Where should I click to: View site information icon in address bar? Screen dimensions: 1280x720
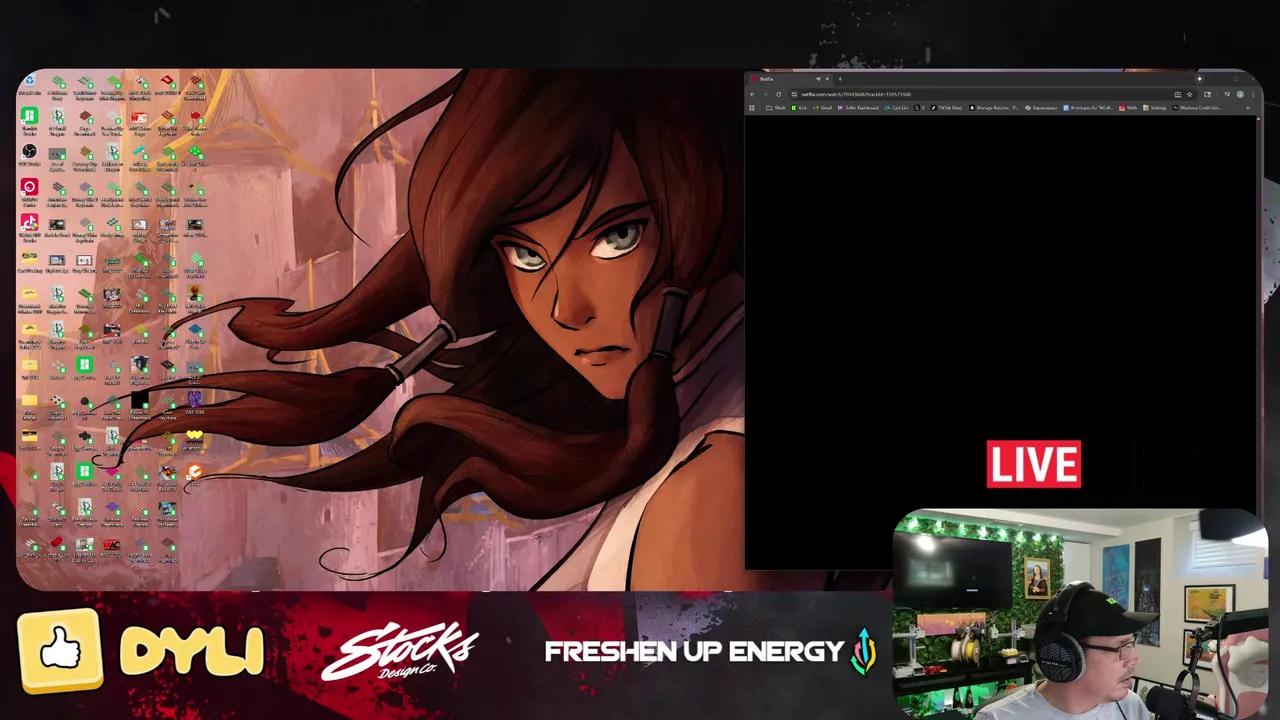794,94
